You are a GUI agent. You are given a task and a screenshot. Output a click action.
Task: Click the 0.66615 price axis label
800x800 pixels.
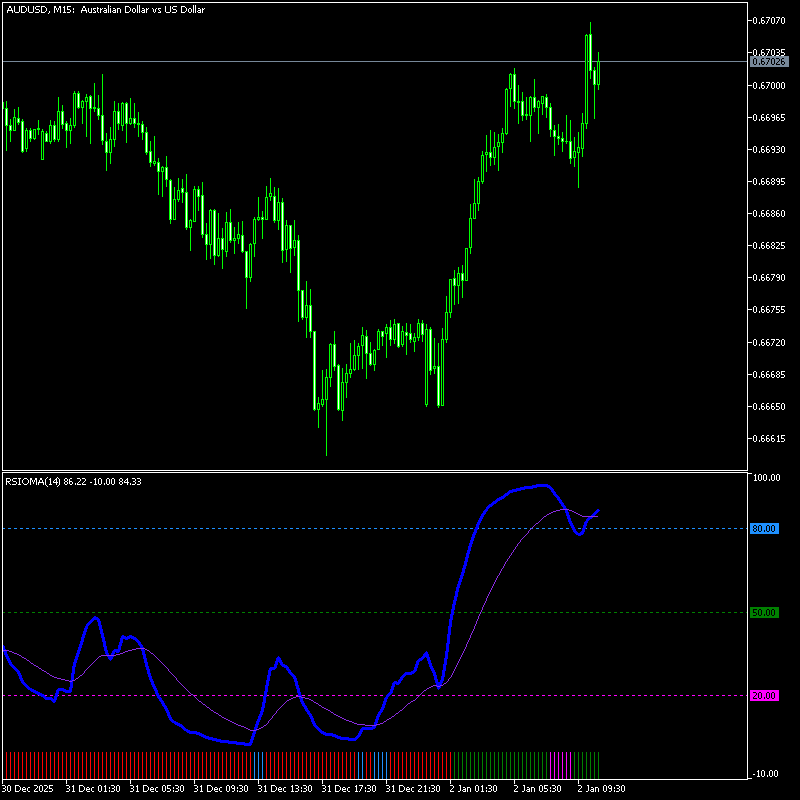(x=769, y=439)
